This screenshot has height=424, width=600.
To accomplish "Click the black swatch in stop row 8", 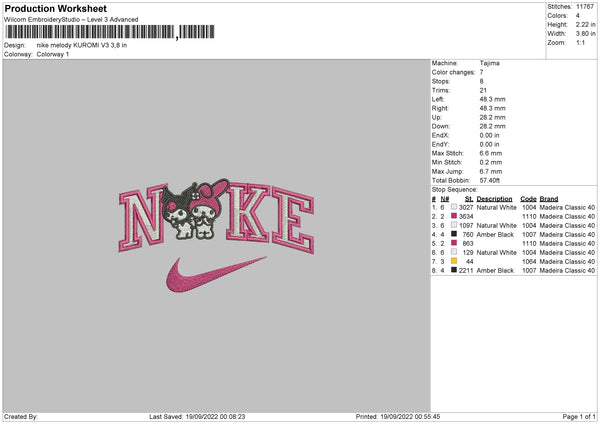I will click(454, 270).
